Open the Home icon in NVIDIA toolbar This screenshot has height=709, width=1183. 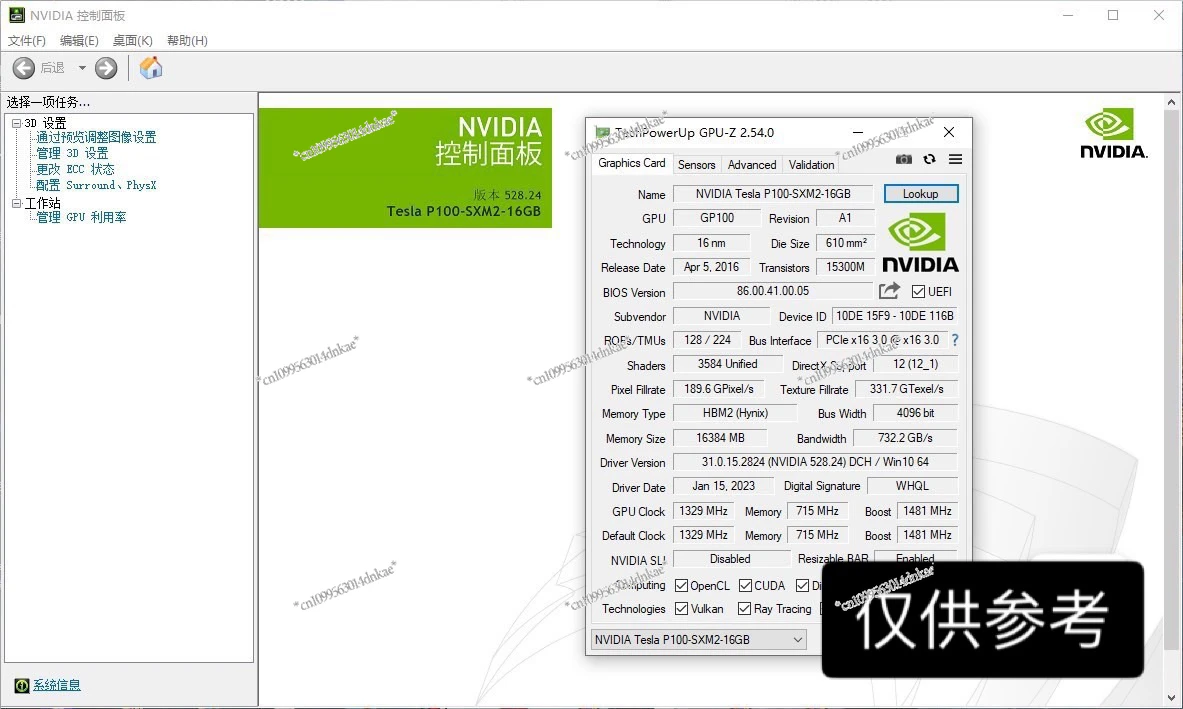[x=151, y=68]
